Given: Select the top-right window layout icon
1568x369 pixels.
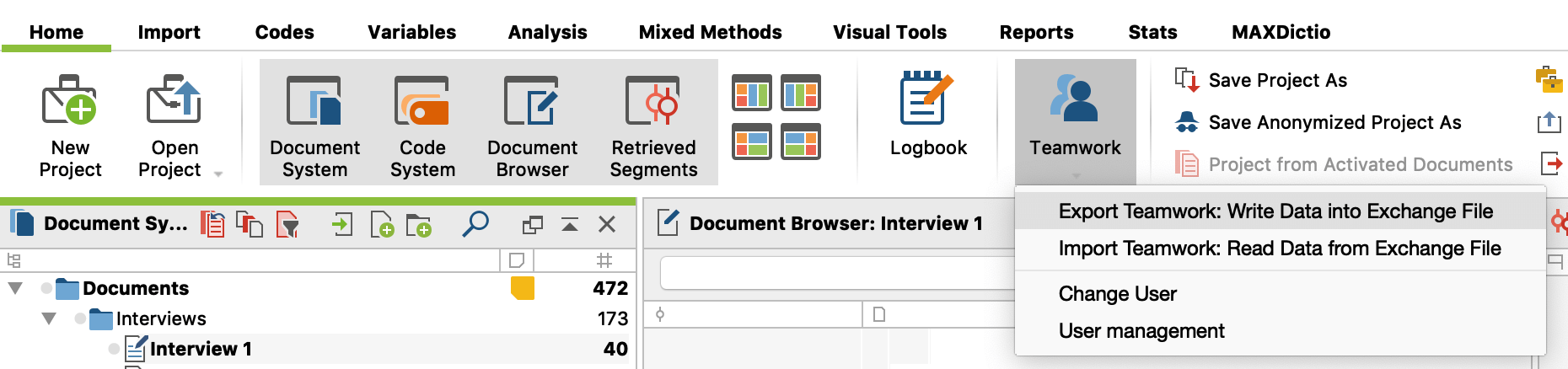Looking at the screenshot, I should (801, 93).
